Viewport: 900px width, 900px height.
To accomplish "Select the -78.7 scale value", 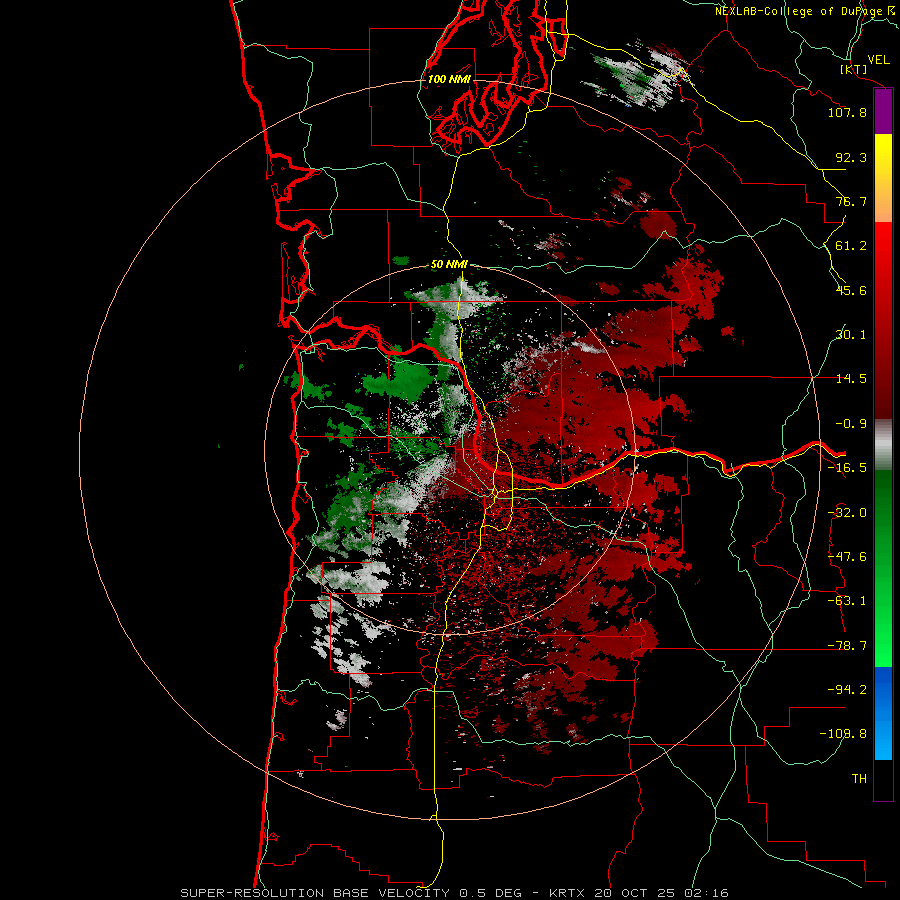I will 847,646.
